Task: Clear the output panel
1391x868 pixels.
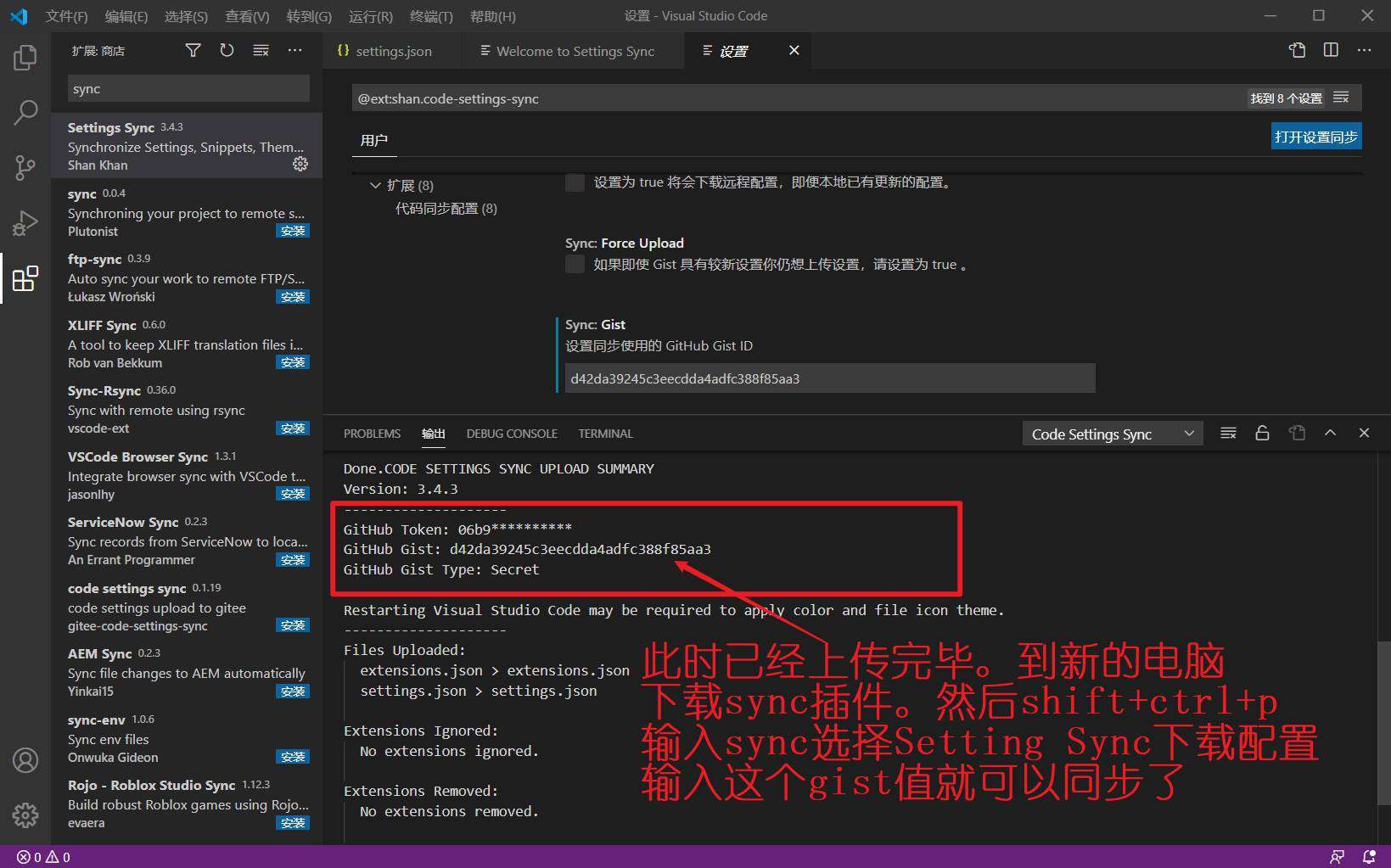Action: click(1228, 433)
